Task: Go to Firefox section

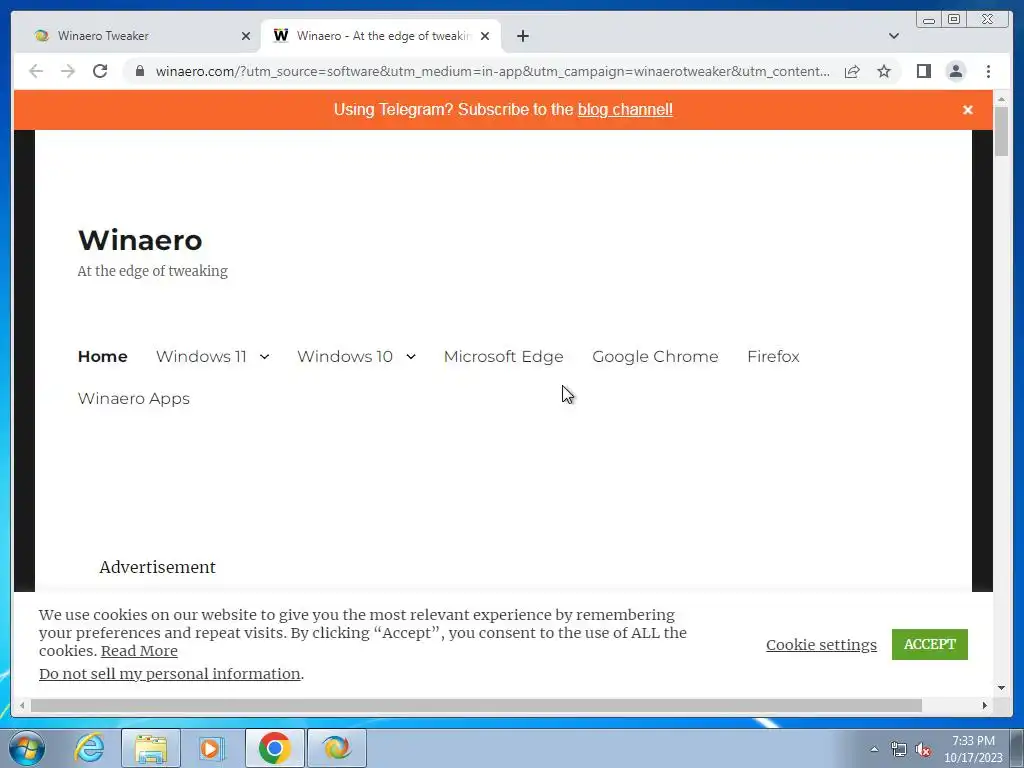Action: coord(773,357)
